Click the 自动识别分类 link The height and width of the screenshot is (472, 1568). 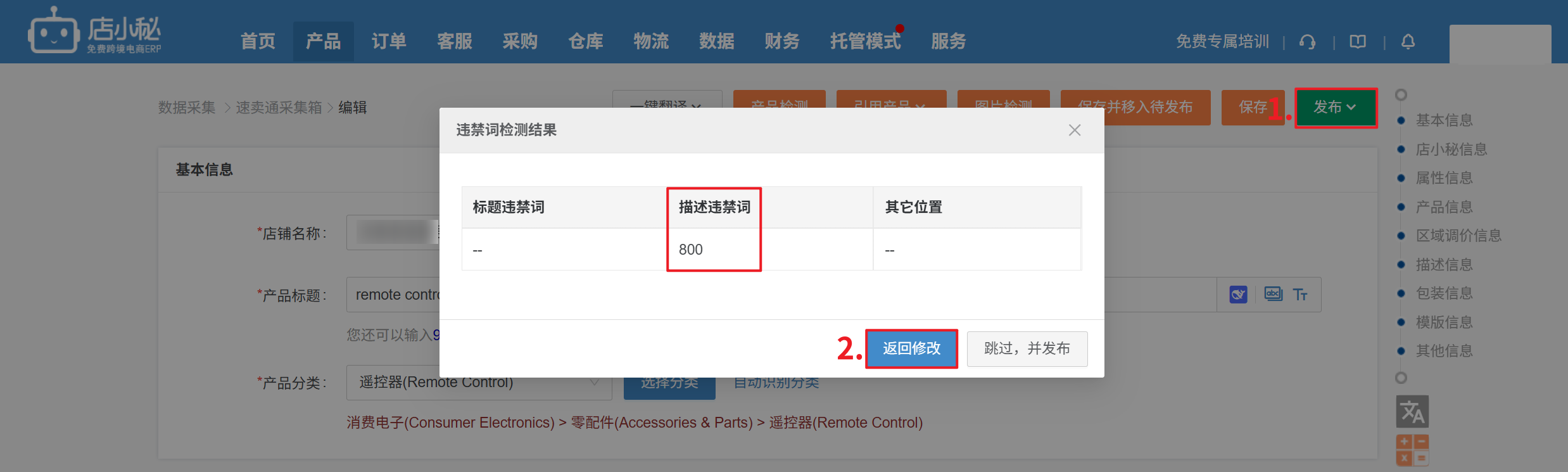point(776,383)
